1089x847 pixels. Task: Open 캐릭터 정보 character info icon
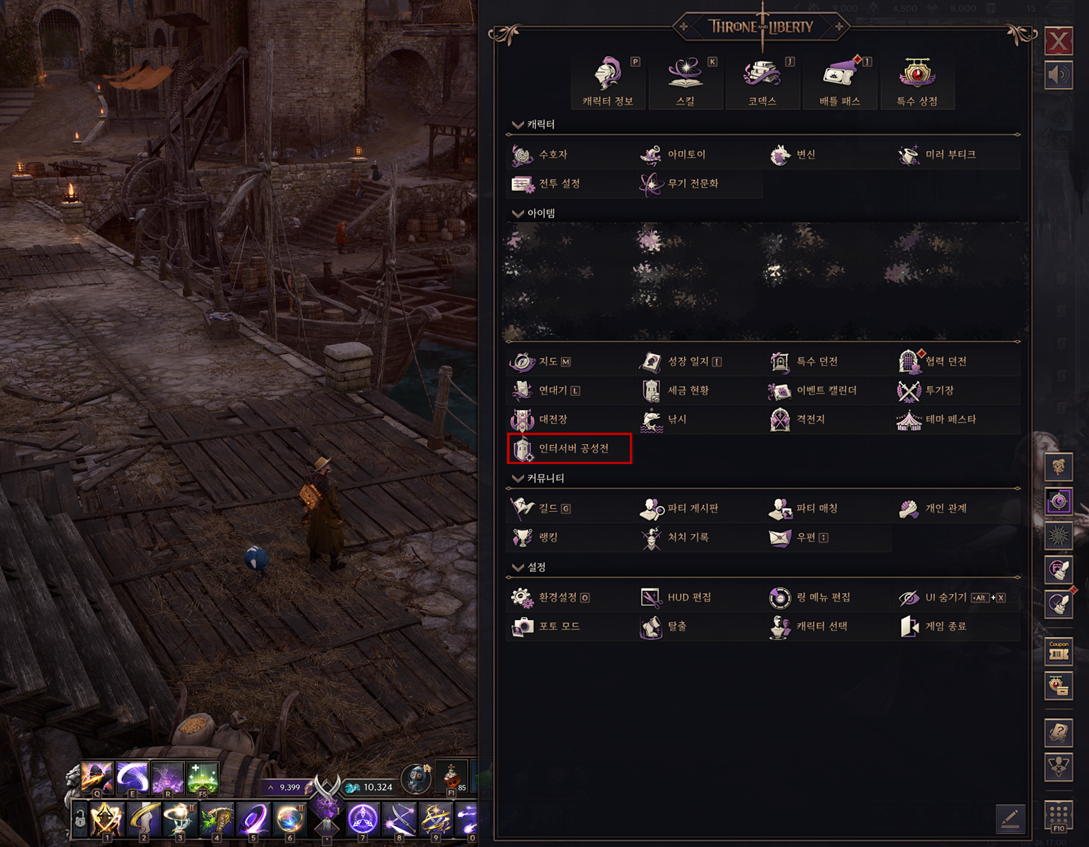click(608, 81)
